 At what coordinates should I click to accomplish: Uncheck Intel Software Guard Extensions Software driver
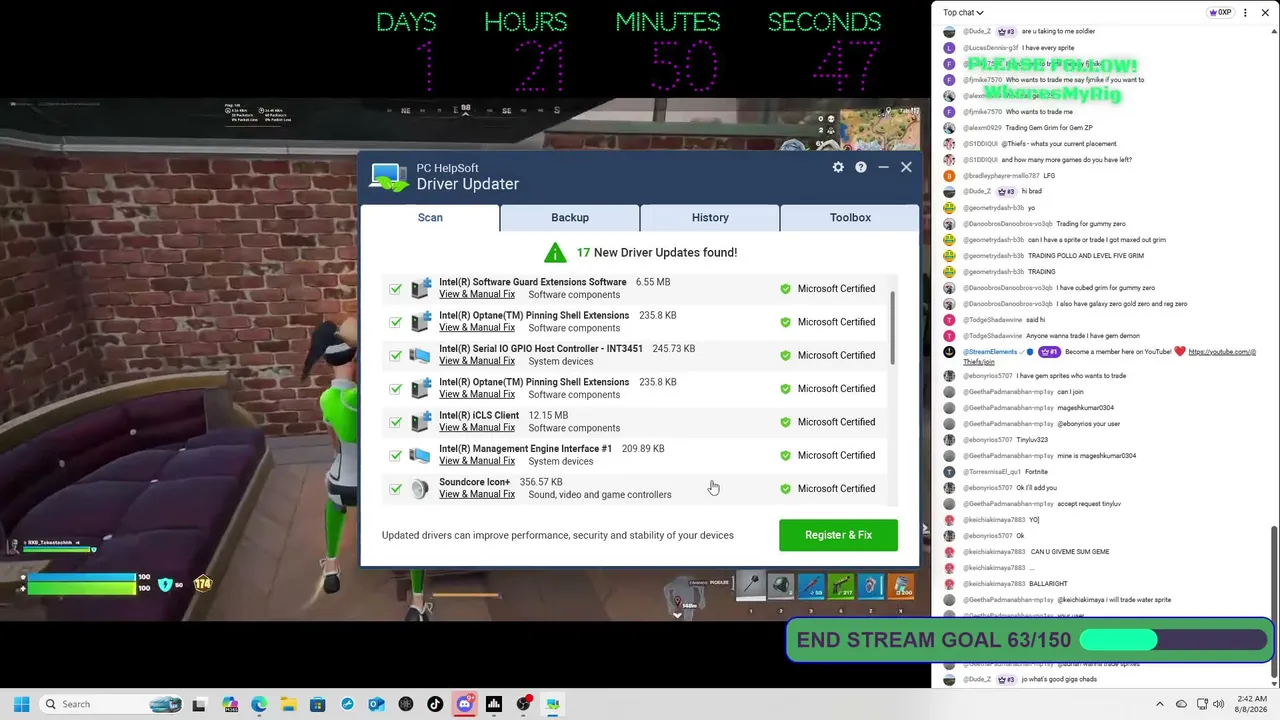(396, 289)
